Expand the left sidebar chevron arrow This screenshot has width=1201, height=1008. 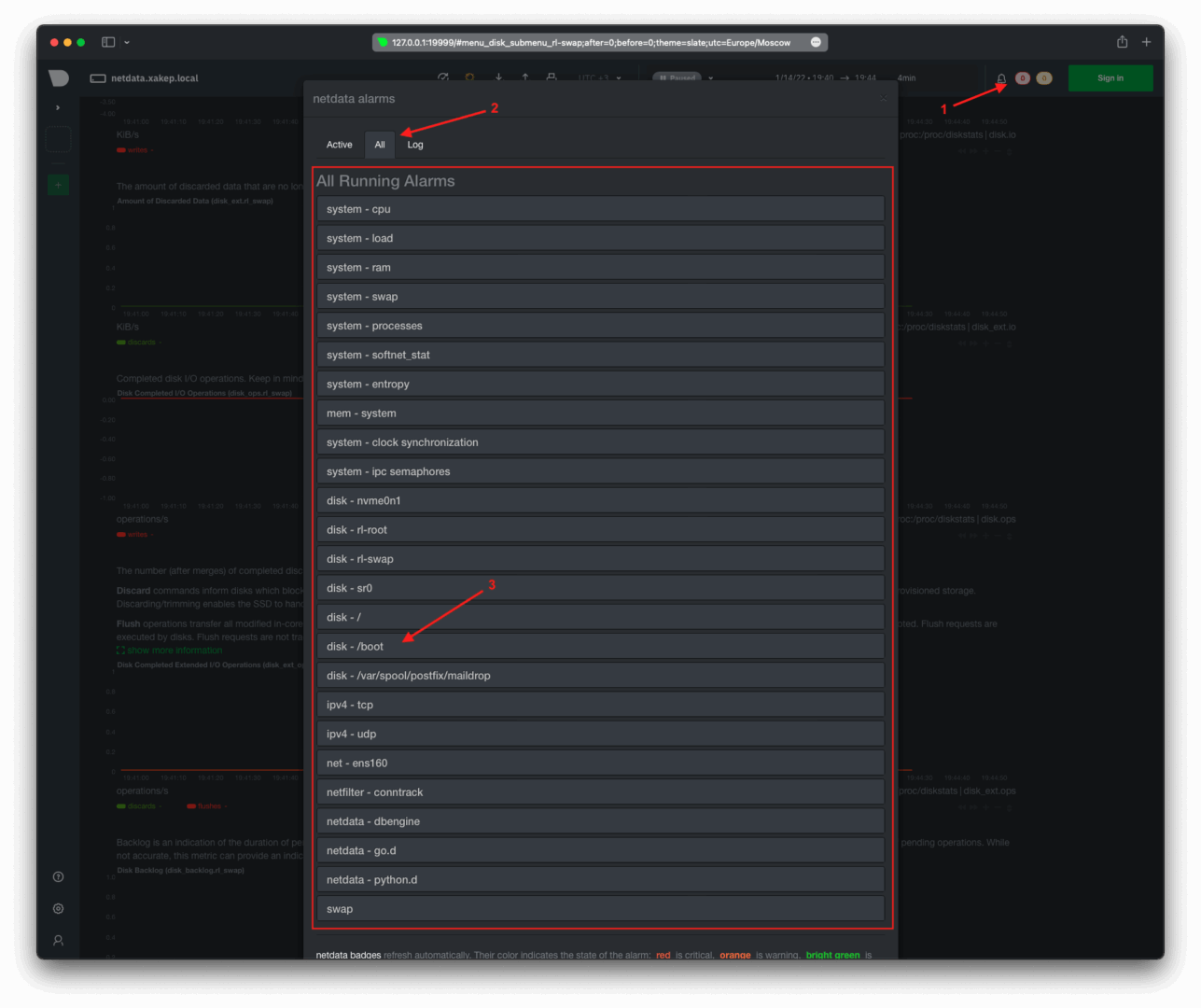click(58, 107)
